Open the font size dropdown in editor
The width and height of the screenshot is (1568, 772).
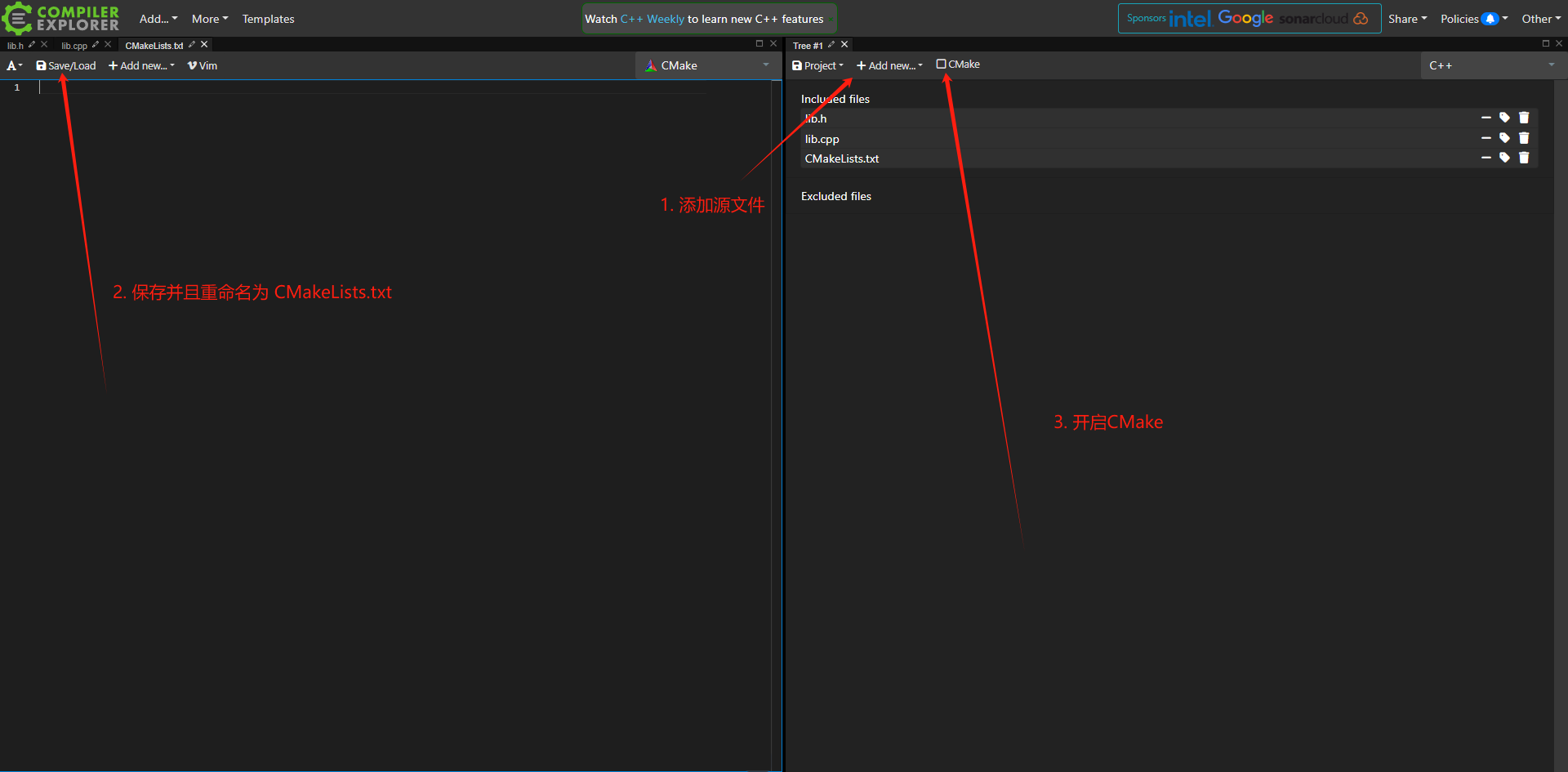[15, 65]
